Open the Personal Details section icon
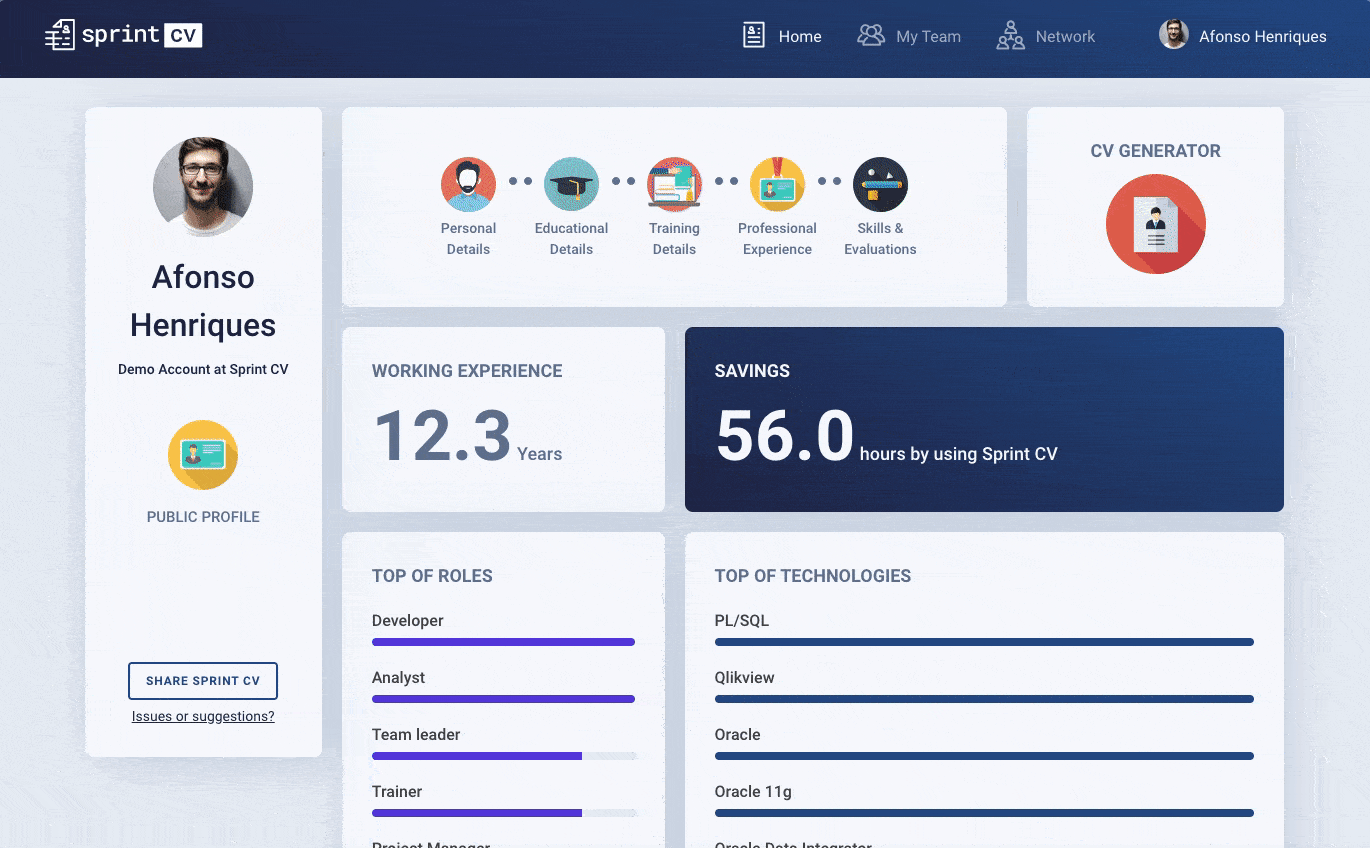Viewport: 1370px width, 848px height. [468, 184]
